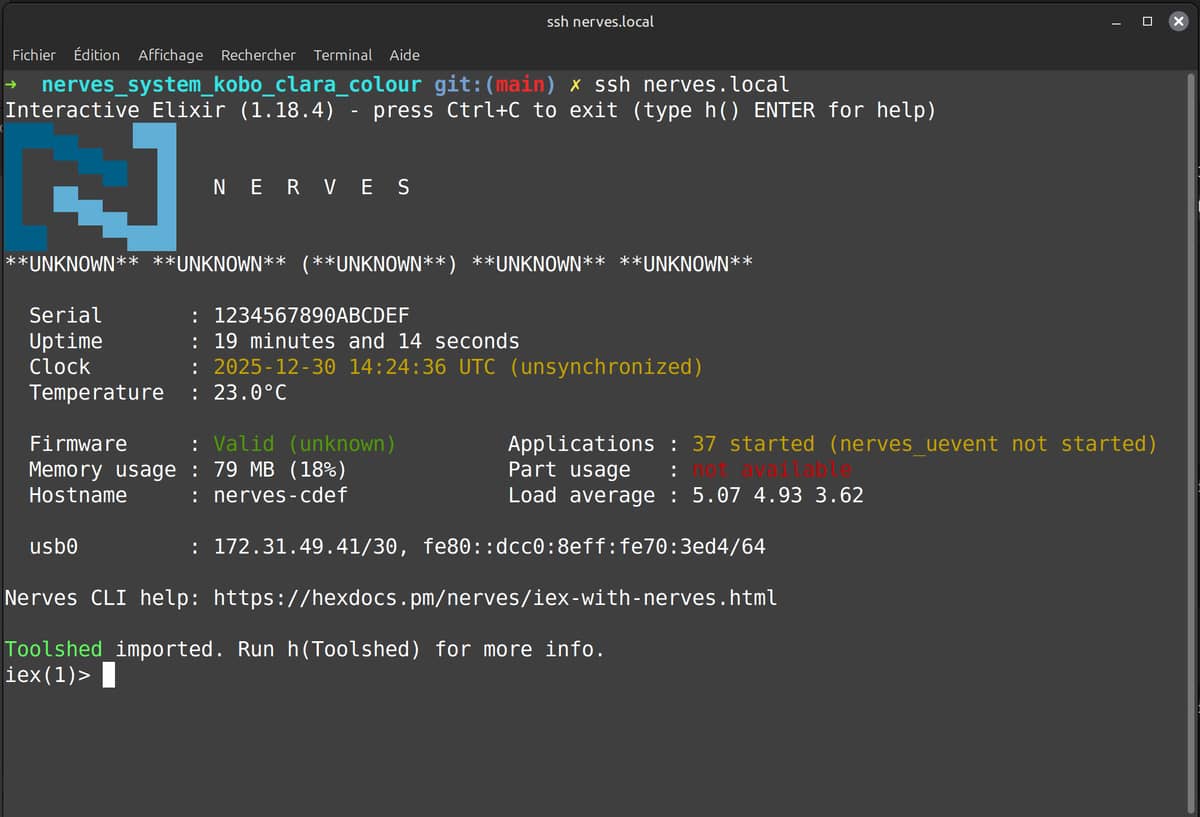This screenshot has height=817, width=1200.
Task: Click the cursor at the iex(1)> prompt
Action: point(109,676)
